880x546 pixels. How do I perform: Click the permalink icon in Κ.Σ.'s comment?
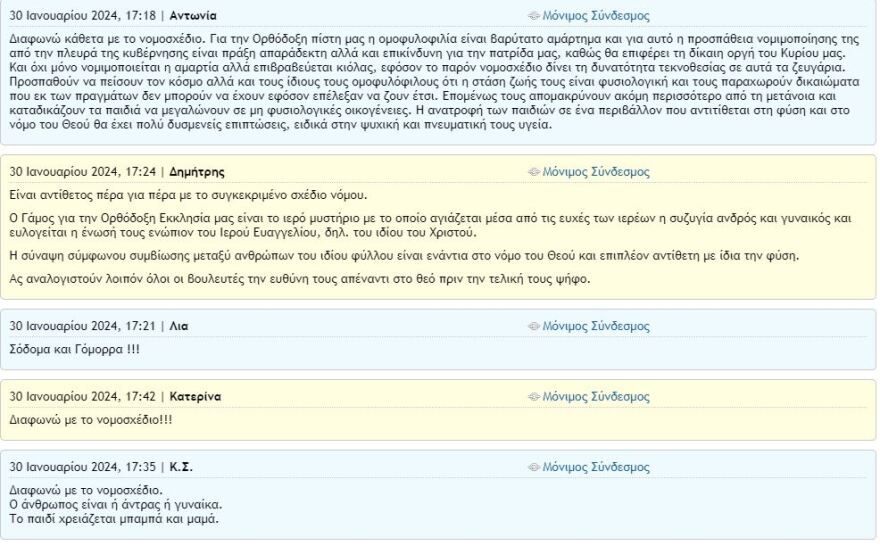pyautogui.click(x=534, y=467)
